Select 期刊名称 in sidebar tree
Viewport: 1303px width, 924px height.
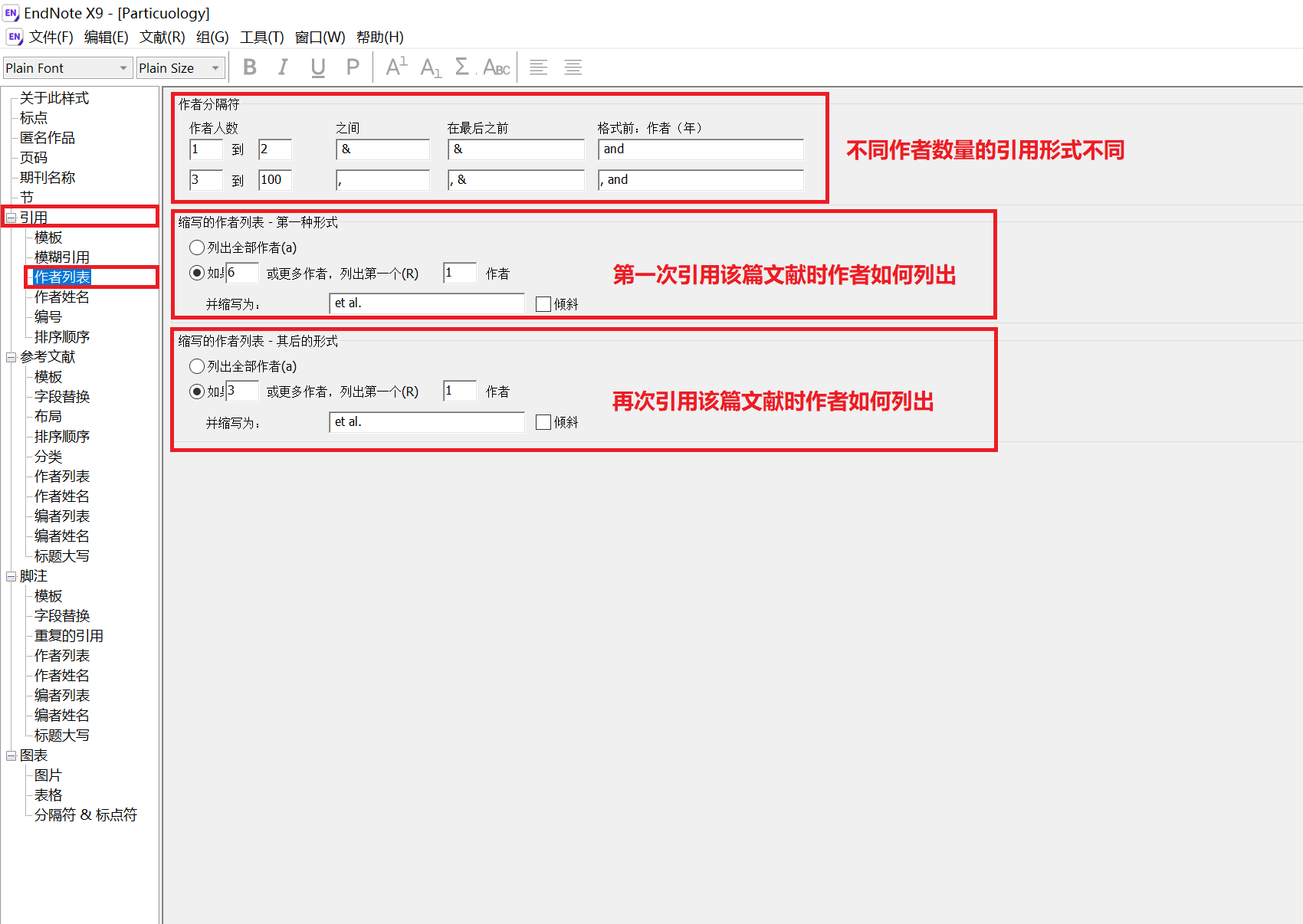(x=48, y=178)
